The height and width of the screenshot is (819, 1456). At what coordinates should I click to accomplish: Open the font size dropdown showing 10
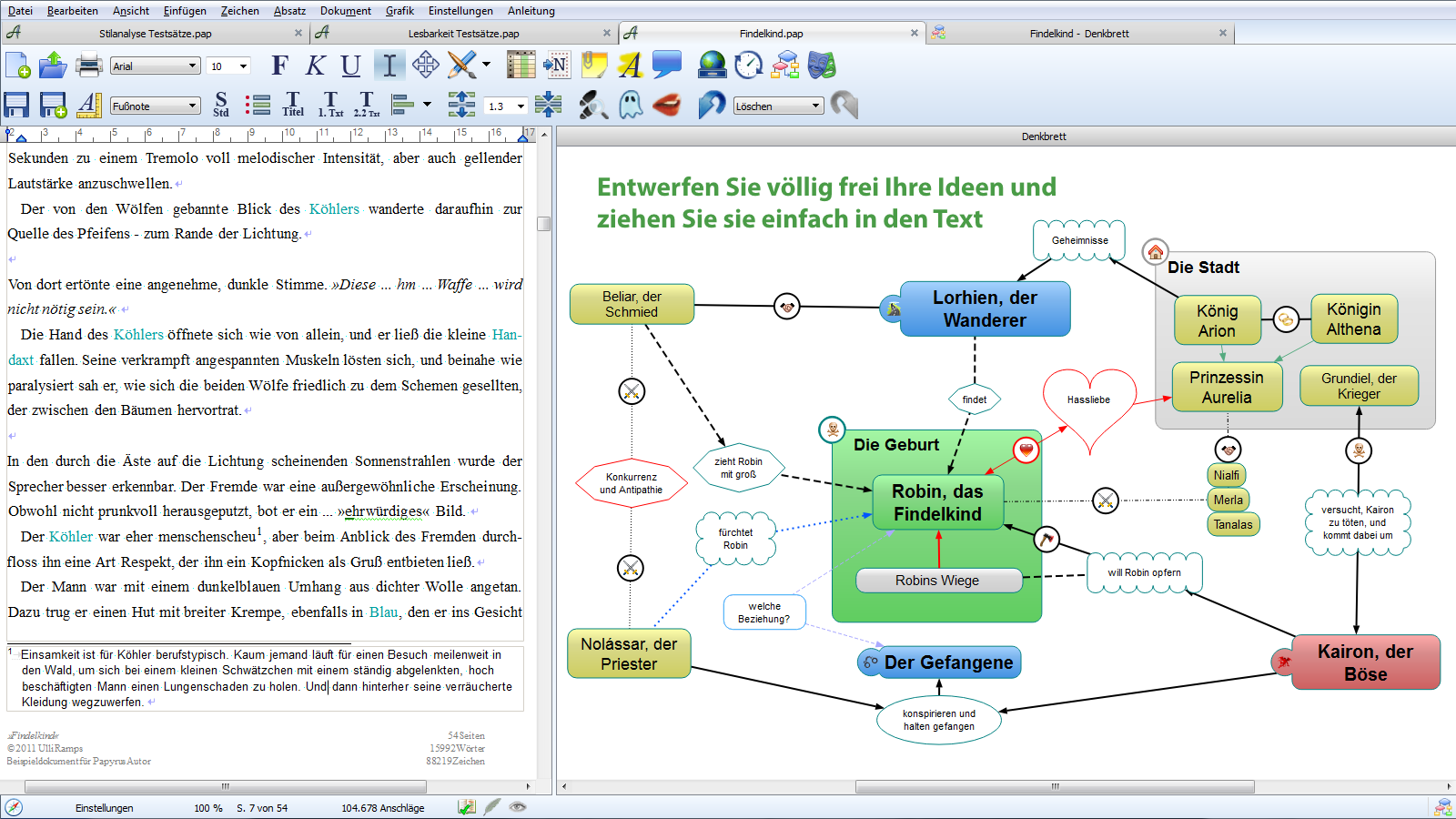[x=229, y=66]
